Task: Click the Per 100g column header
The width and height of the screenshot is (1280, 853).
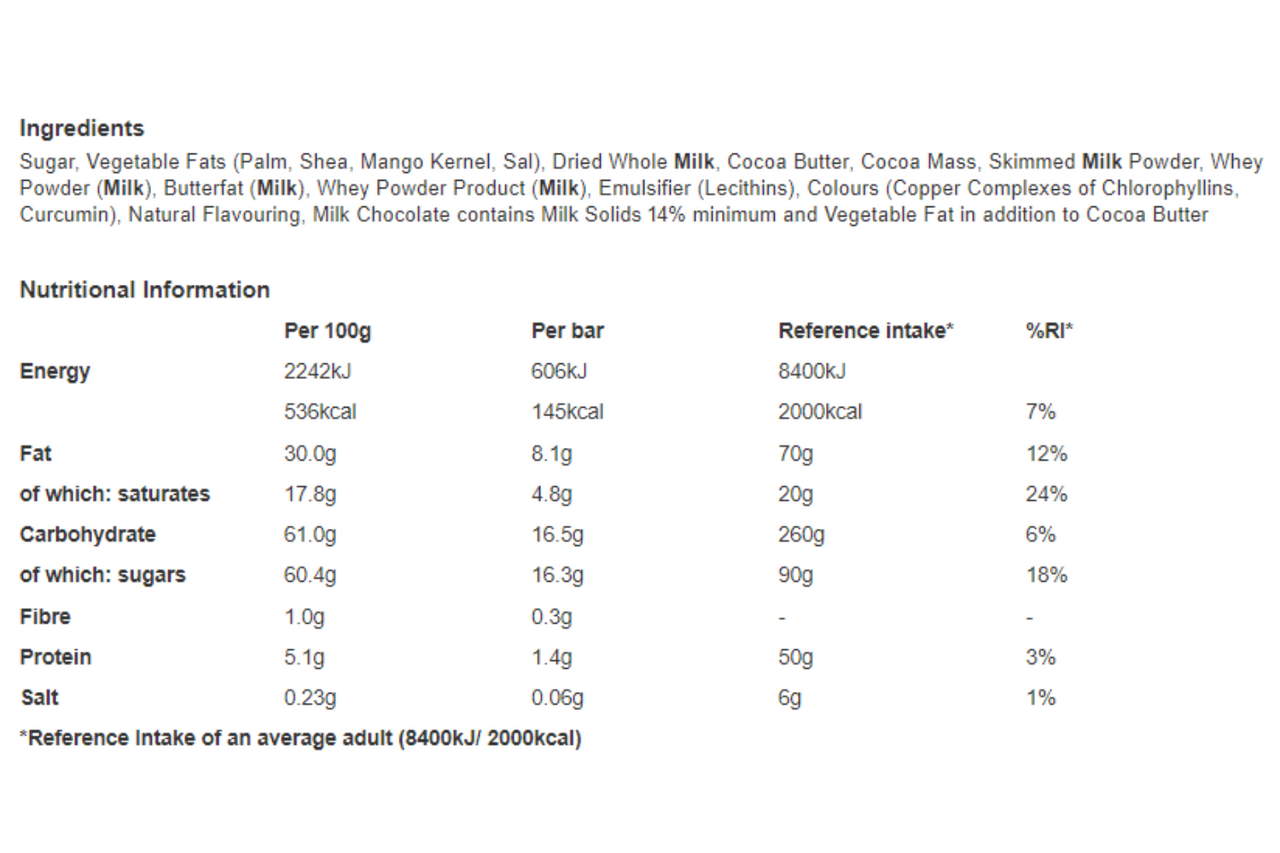Action: coord(327,331)
